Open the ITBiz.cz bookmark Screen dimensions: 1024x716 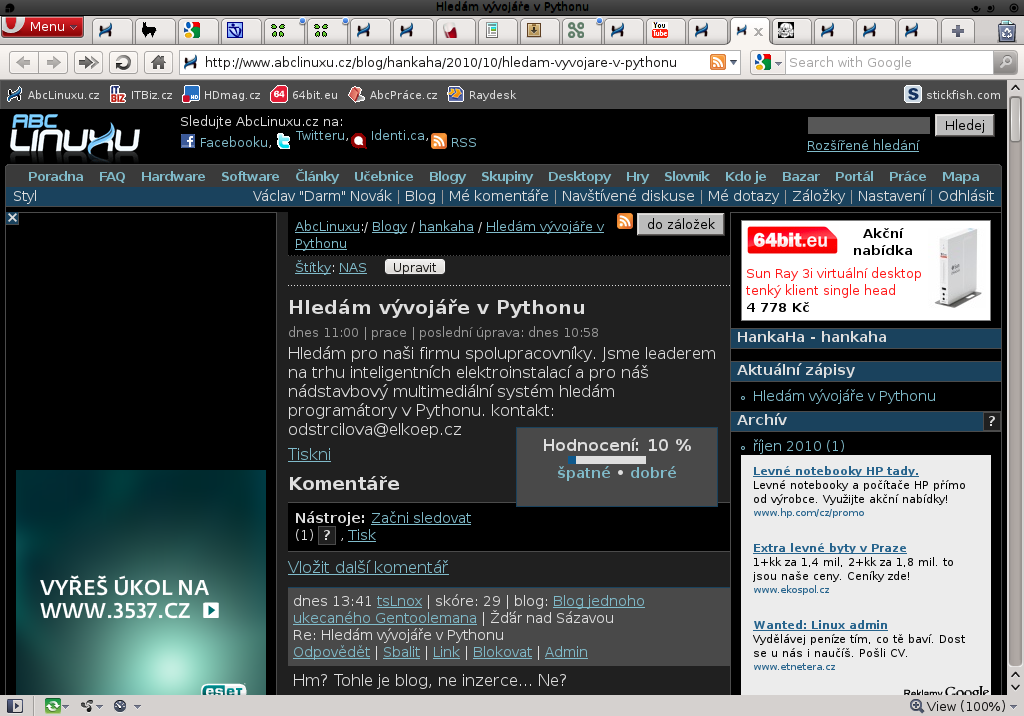point(141,95)
